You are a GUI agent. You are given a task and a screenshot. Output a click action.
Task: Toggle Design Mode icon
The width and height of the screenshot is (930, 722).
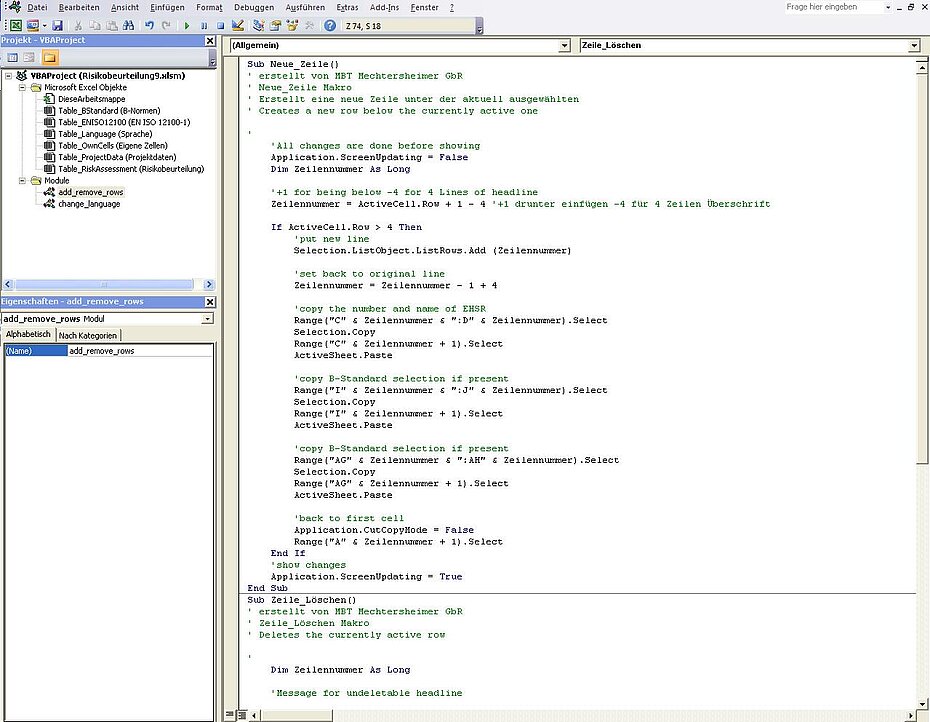238,26
